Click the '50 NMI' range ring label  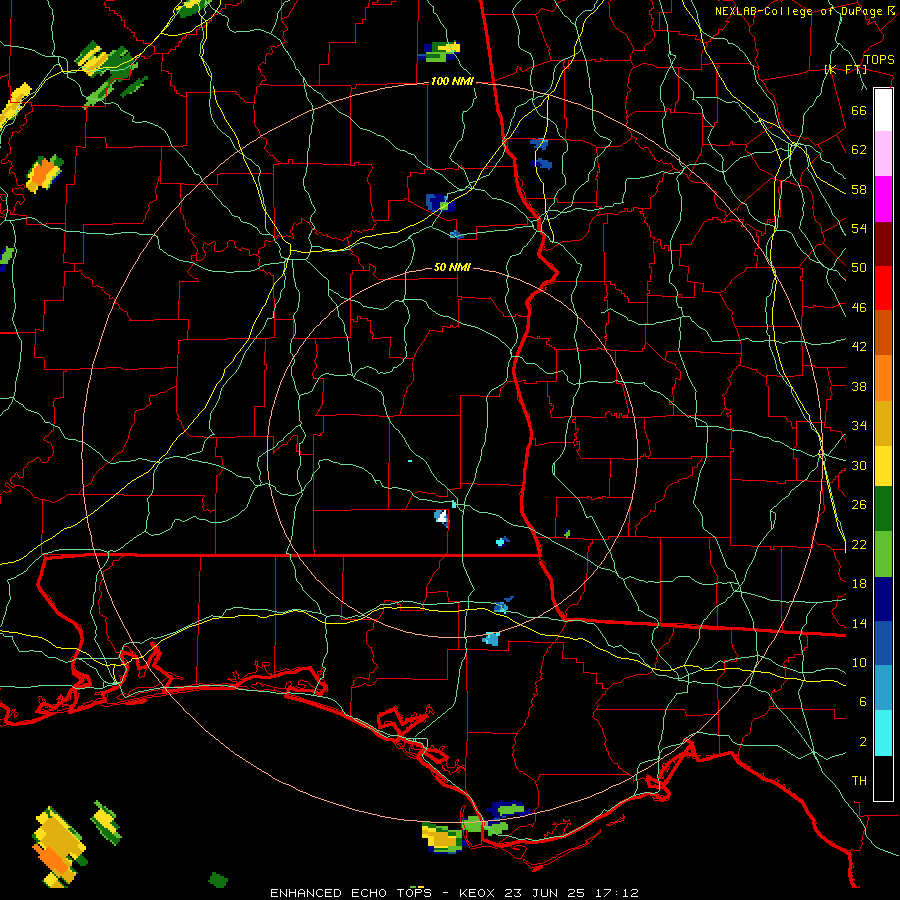pyautogui.click(x=452, y=267)
